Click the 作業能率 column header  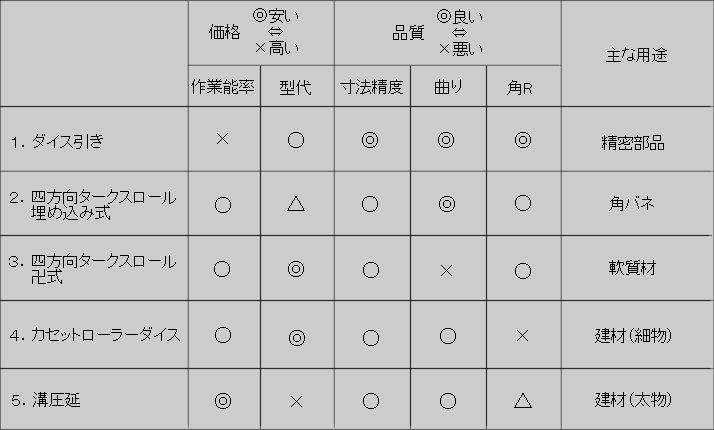224,88
